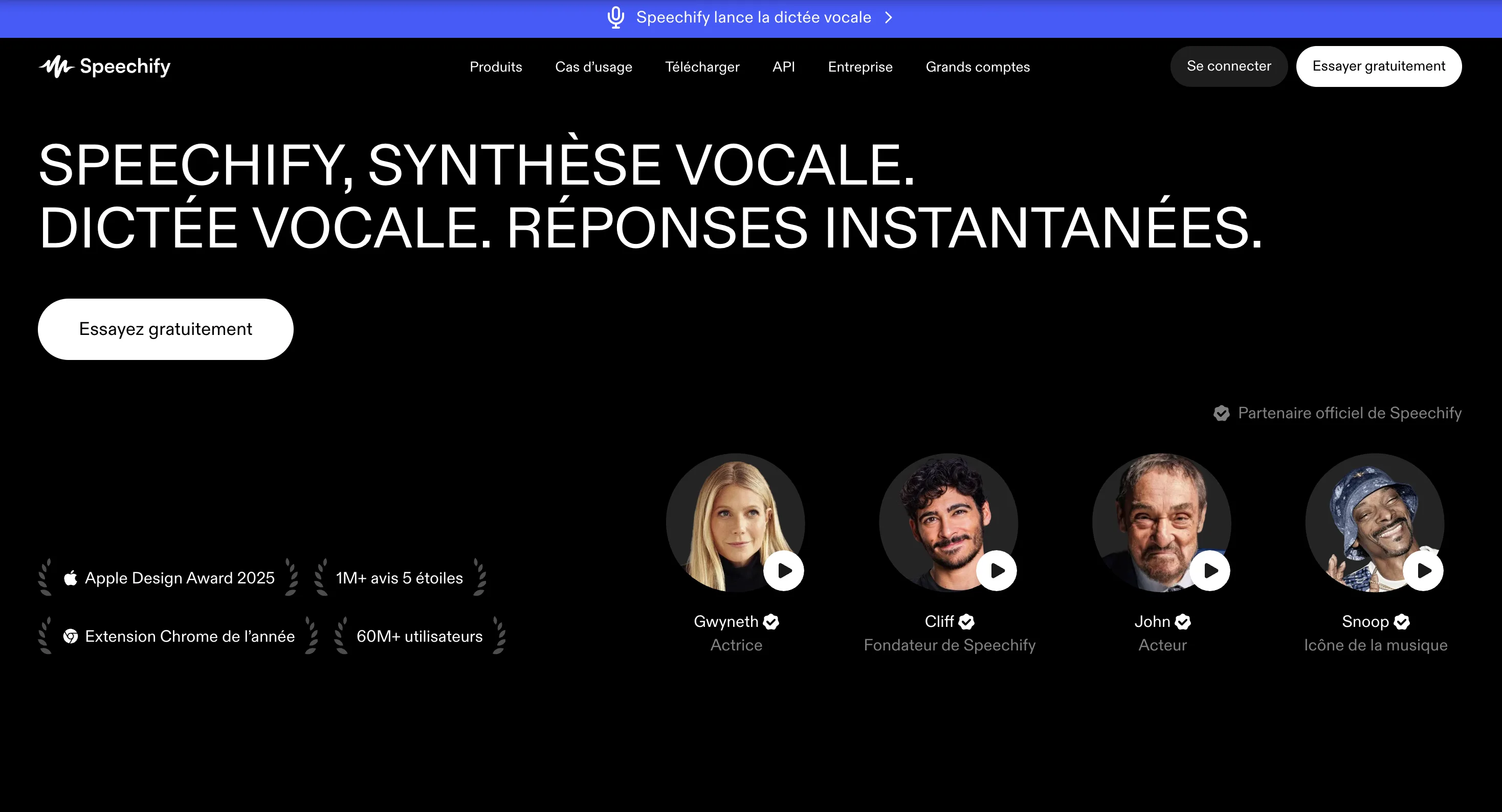The image size is (1502, 812).
Task: Click Snoop's portrait thumbnail
Action: 1375,522
